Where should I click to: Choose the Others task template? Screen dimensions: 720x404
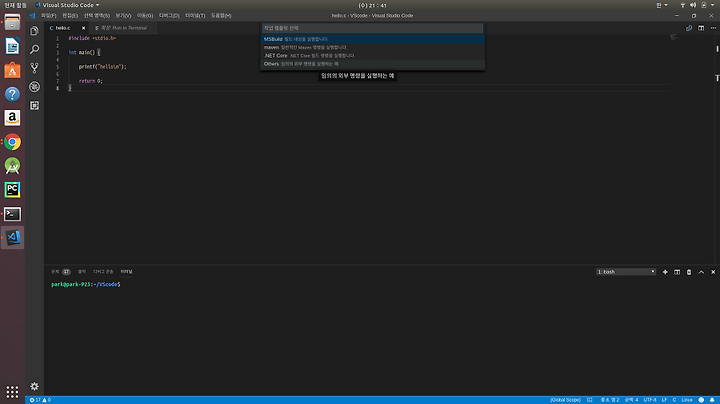pyautogui.click(x=372, y=64)
